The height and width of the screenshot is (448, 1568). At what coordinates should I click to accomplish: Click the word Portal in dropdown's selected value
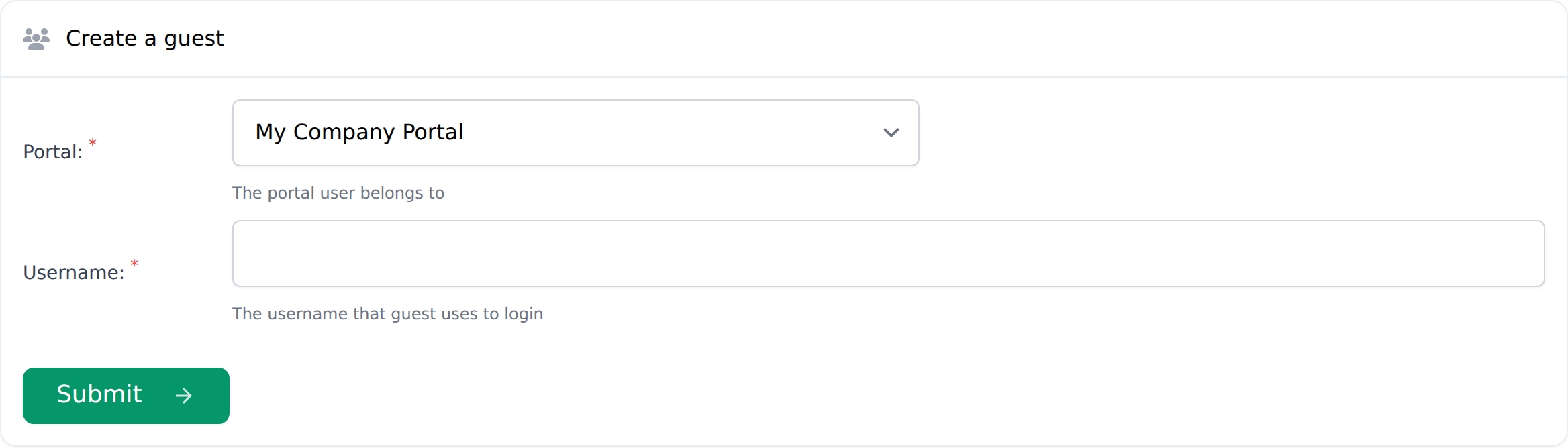[432, 133]
